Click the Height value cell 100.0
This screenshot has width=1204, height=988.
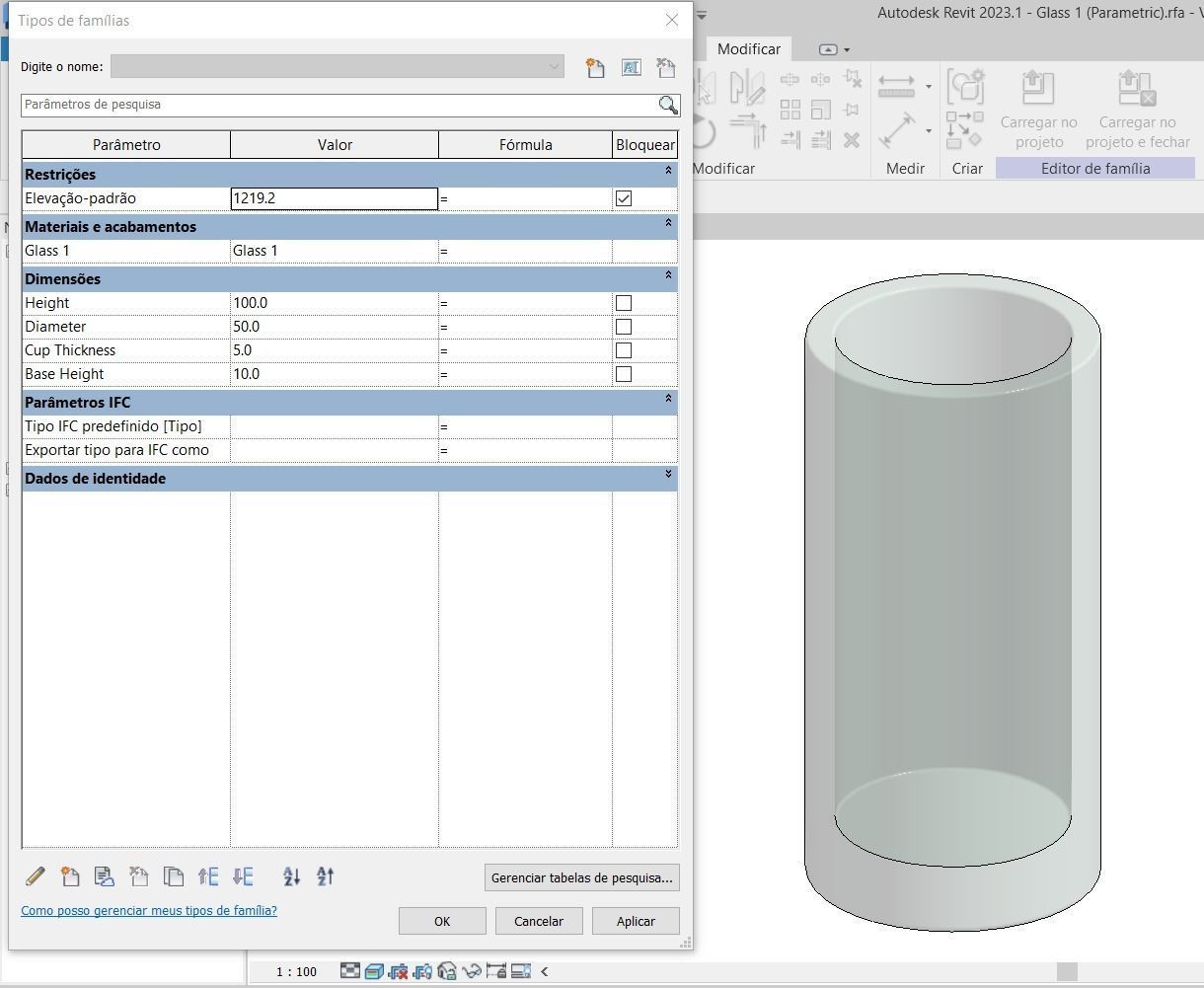pyautogui.click(x=335, y=303)
